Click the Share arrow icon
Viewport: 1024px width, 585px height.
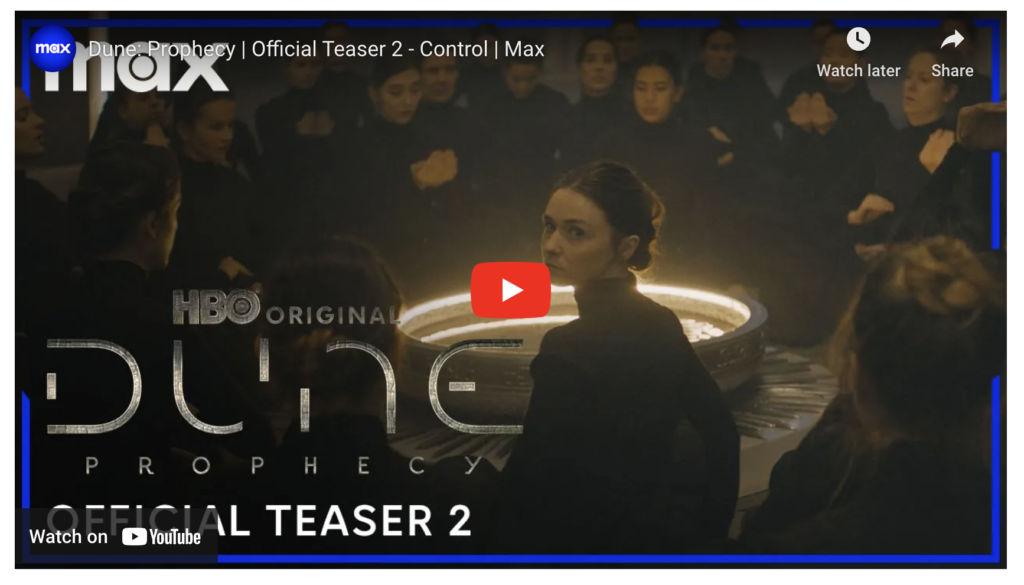click(x=952, y=40)
